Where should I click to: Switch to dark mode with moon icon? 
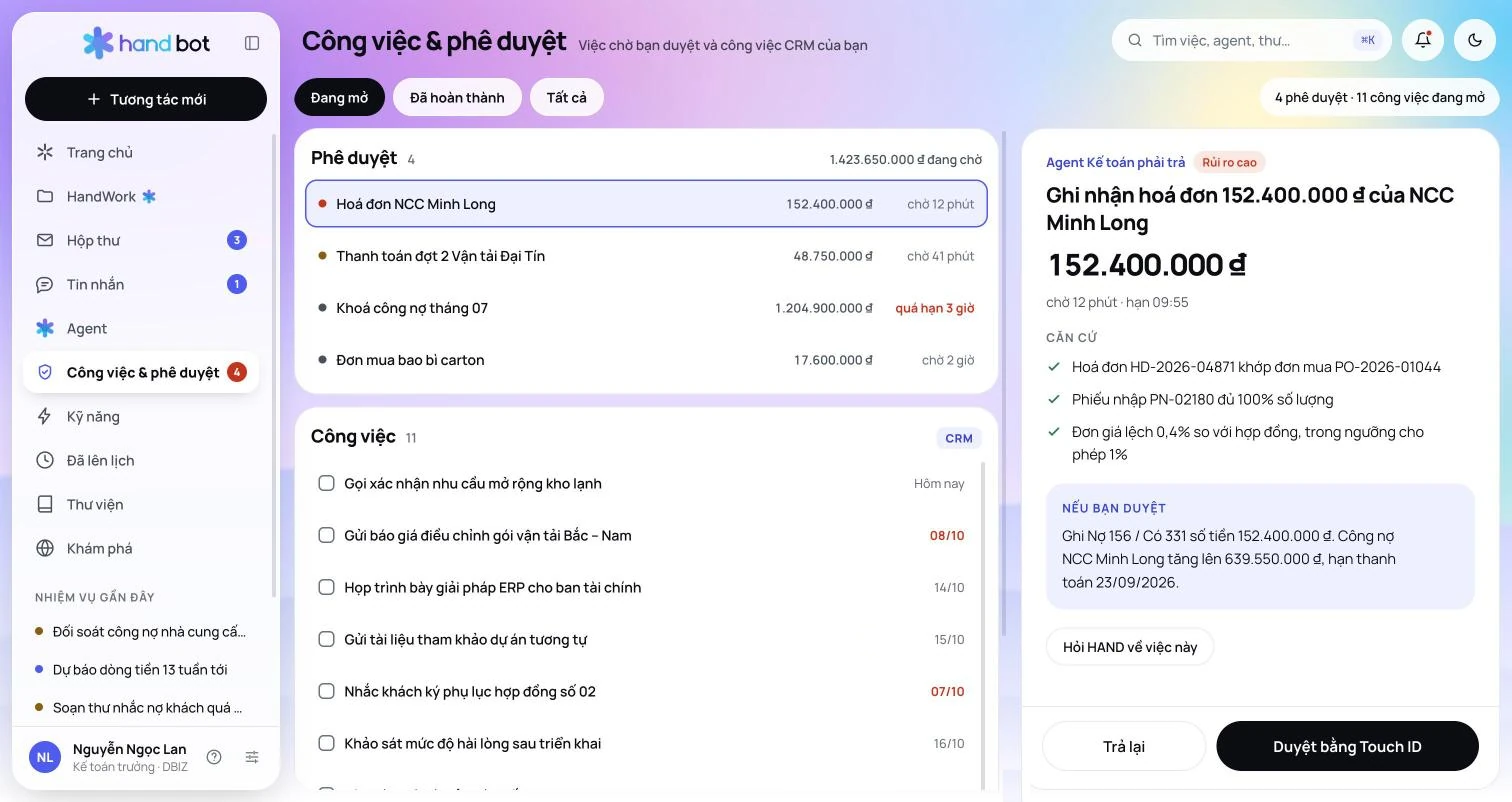click(1475, 40)
